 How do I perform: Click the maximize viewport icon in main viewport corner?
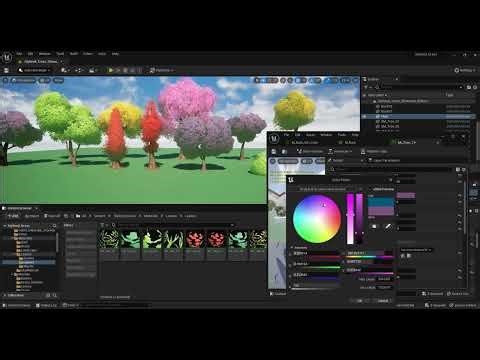355,80
